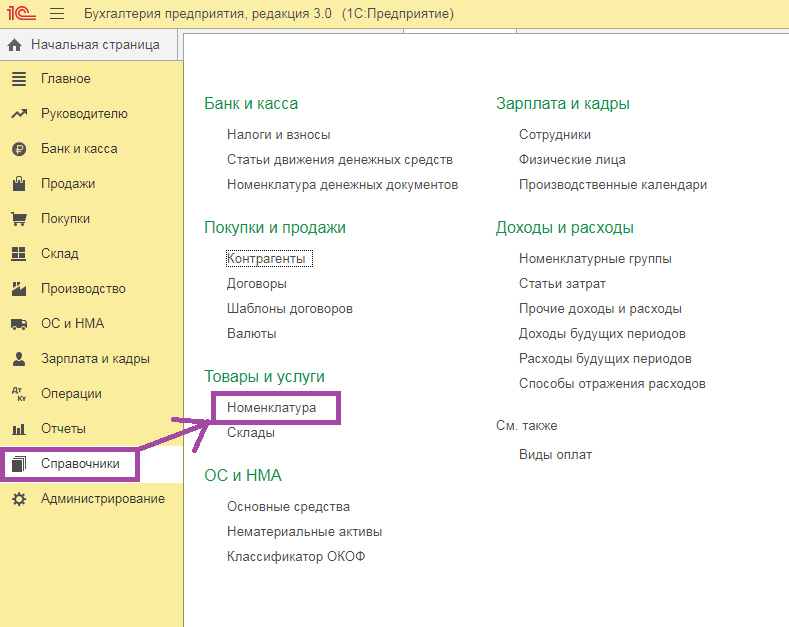The height and width of the screenshot is (627, 789).
Task: Open the Склады directory
Action: (x=251, y=433)
